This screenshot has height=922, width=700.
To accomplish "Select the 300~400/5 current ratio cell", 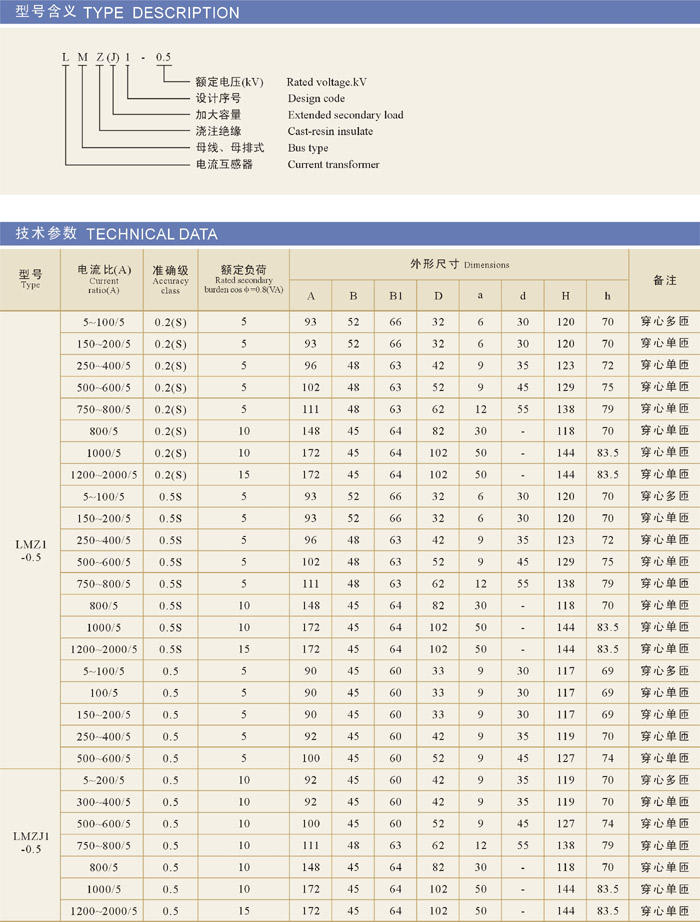I will [104, 802].
